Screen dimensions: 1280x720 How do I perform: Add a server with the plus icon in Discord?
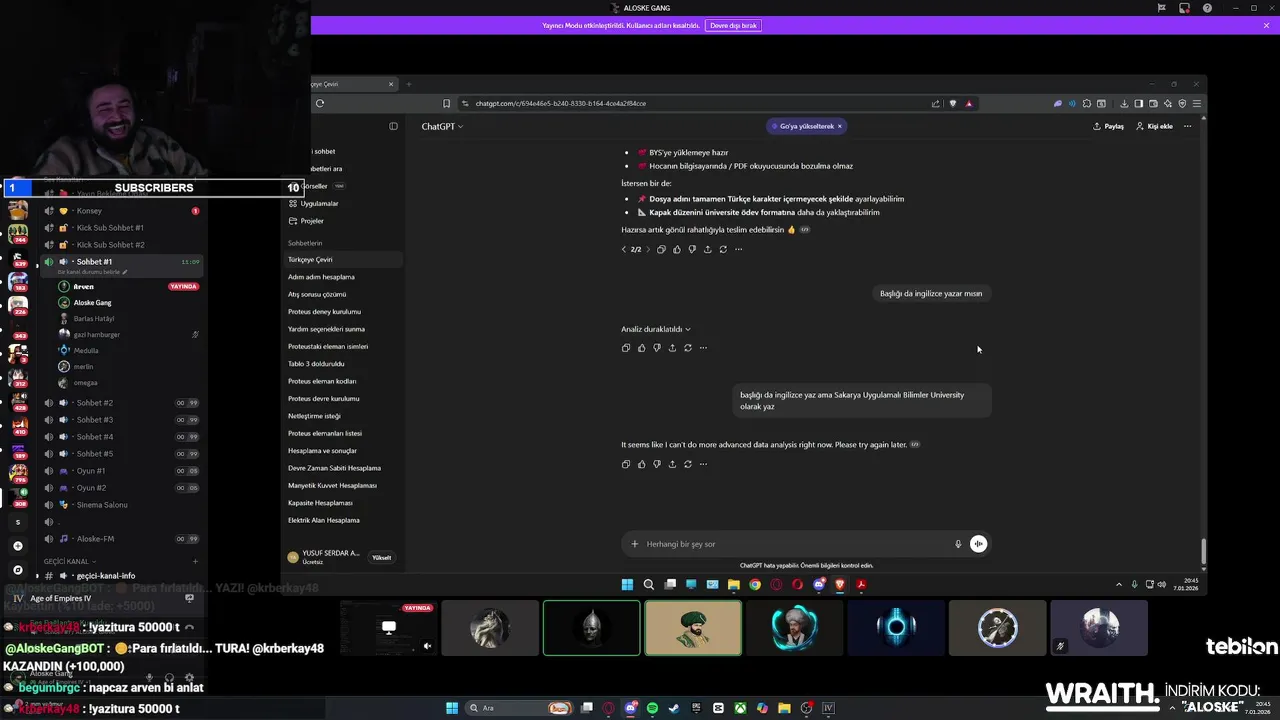(x=18, y=546)
